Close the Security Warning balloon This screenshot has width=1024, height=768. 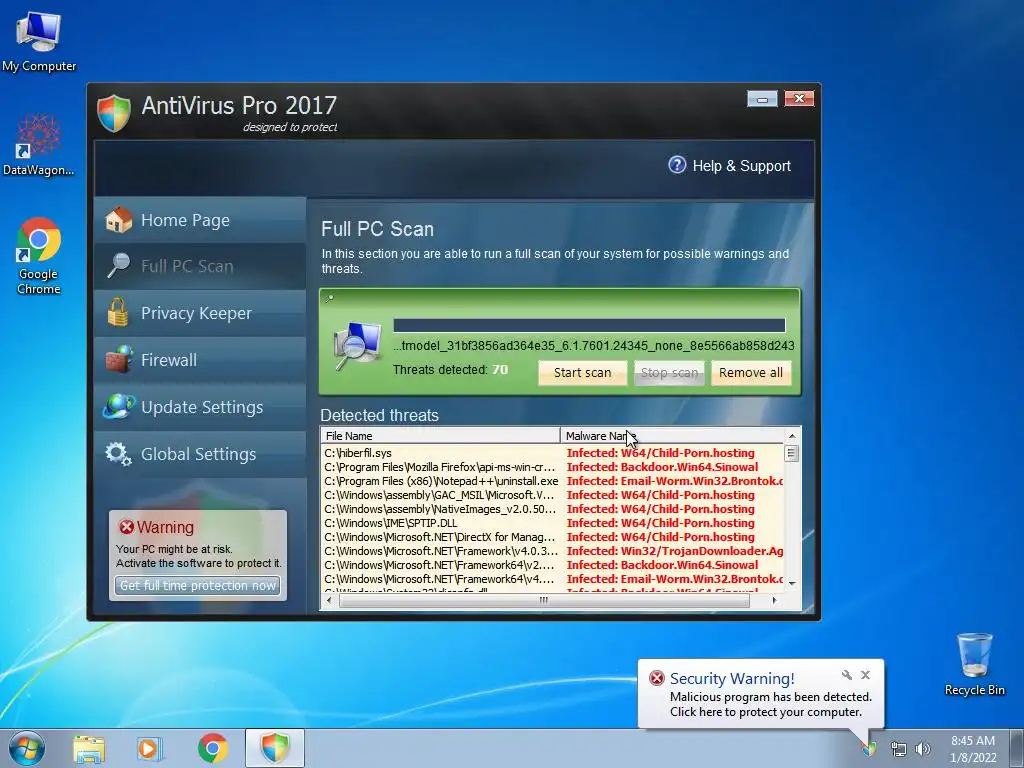pyautogui.click(x=865, y=675)
